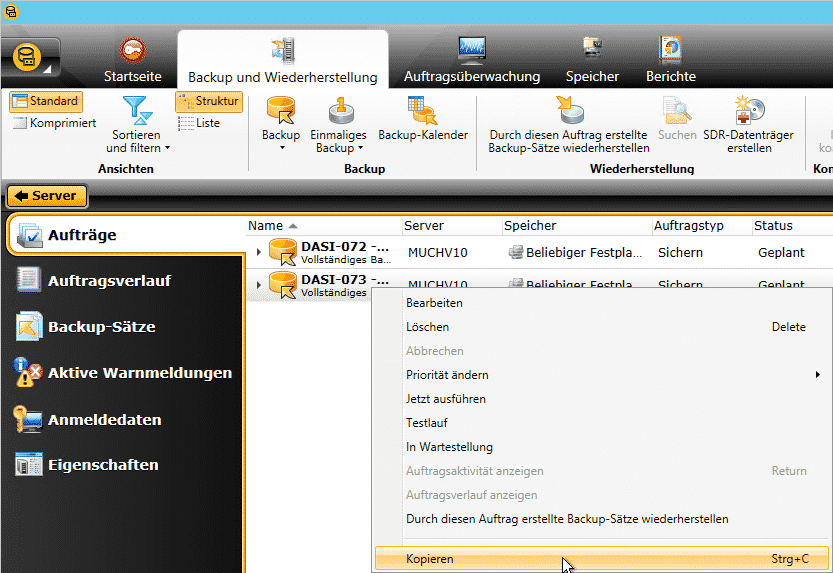Open the Speicher tab
Screen dimensions: 833x573
pos(592,60)
